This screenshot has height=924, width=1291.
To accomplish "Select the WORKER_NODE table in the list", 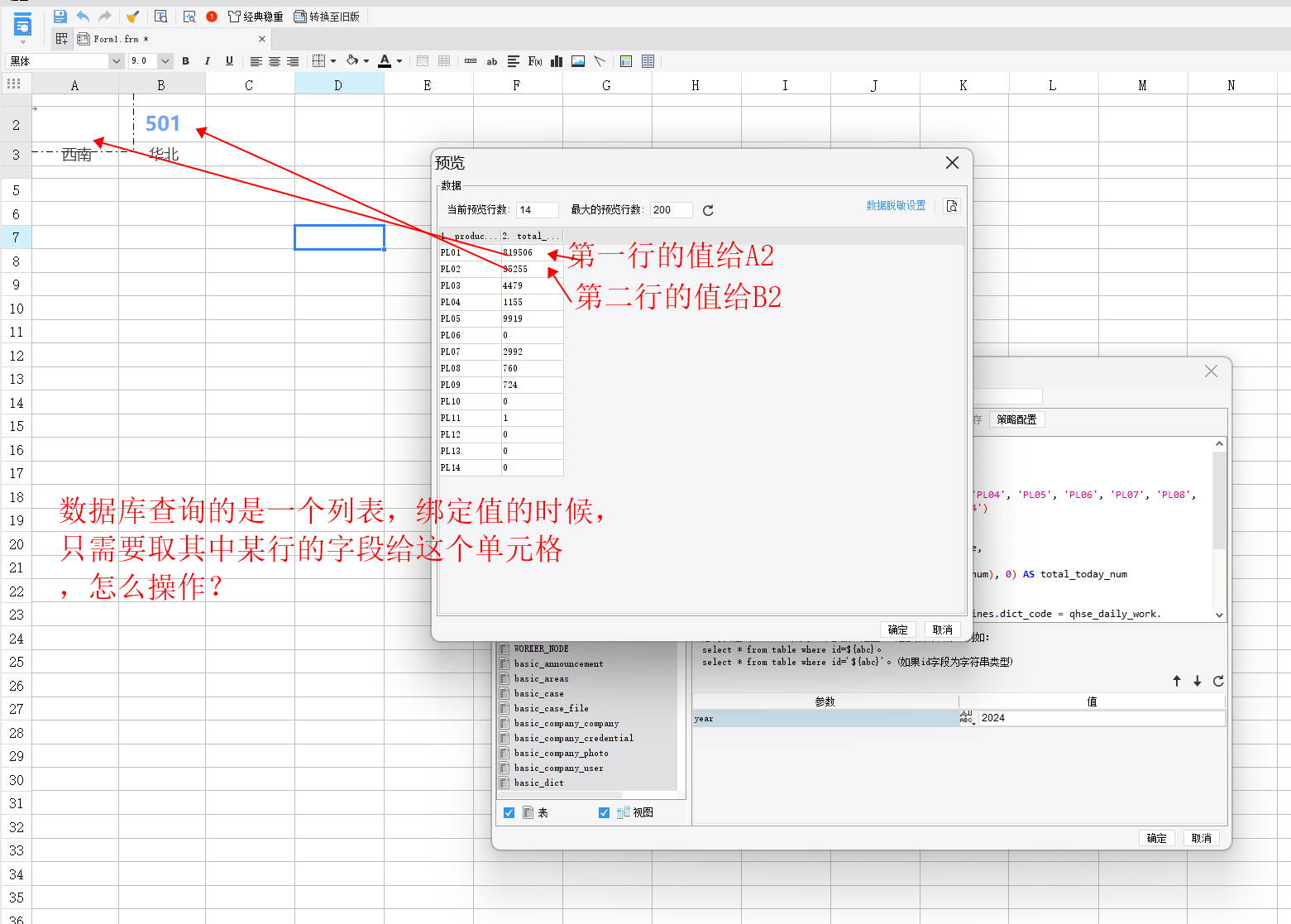I will point(541,649).
